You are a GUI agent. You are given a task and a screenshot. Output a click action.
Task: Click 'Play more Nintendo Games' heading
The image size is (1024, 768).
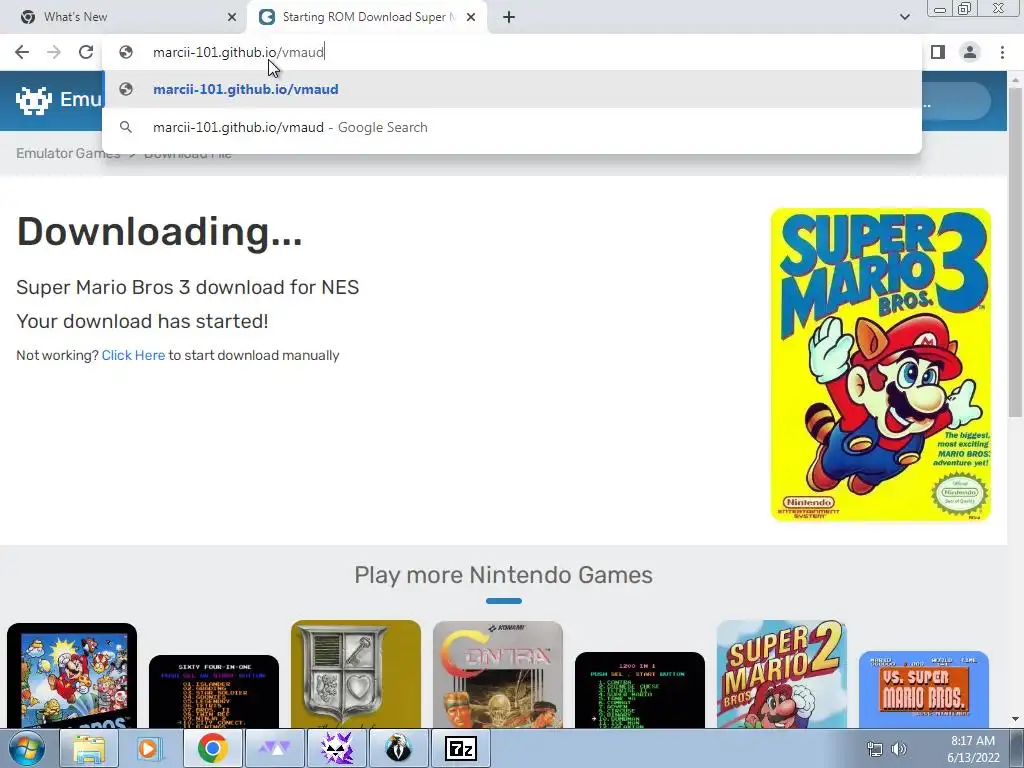tap(504, 575)
